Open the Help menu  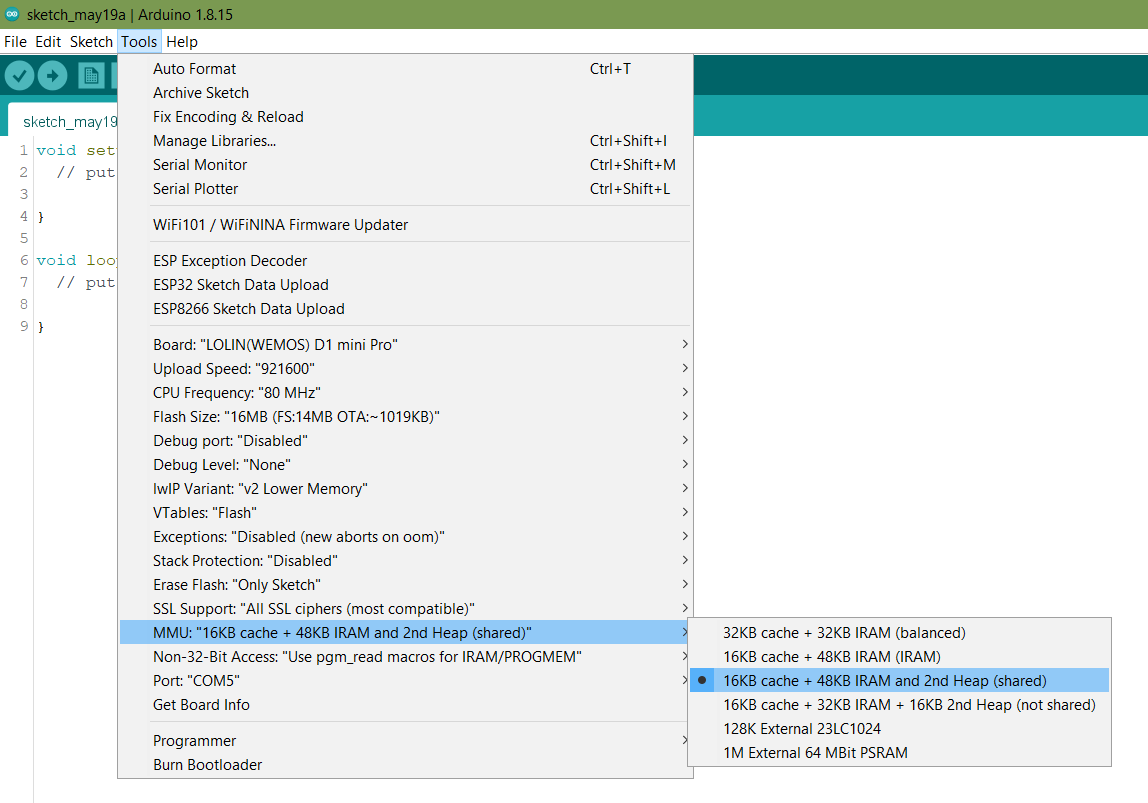coord(182,41)
